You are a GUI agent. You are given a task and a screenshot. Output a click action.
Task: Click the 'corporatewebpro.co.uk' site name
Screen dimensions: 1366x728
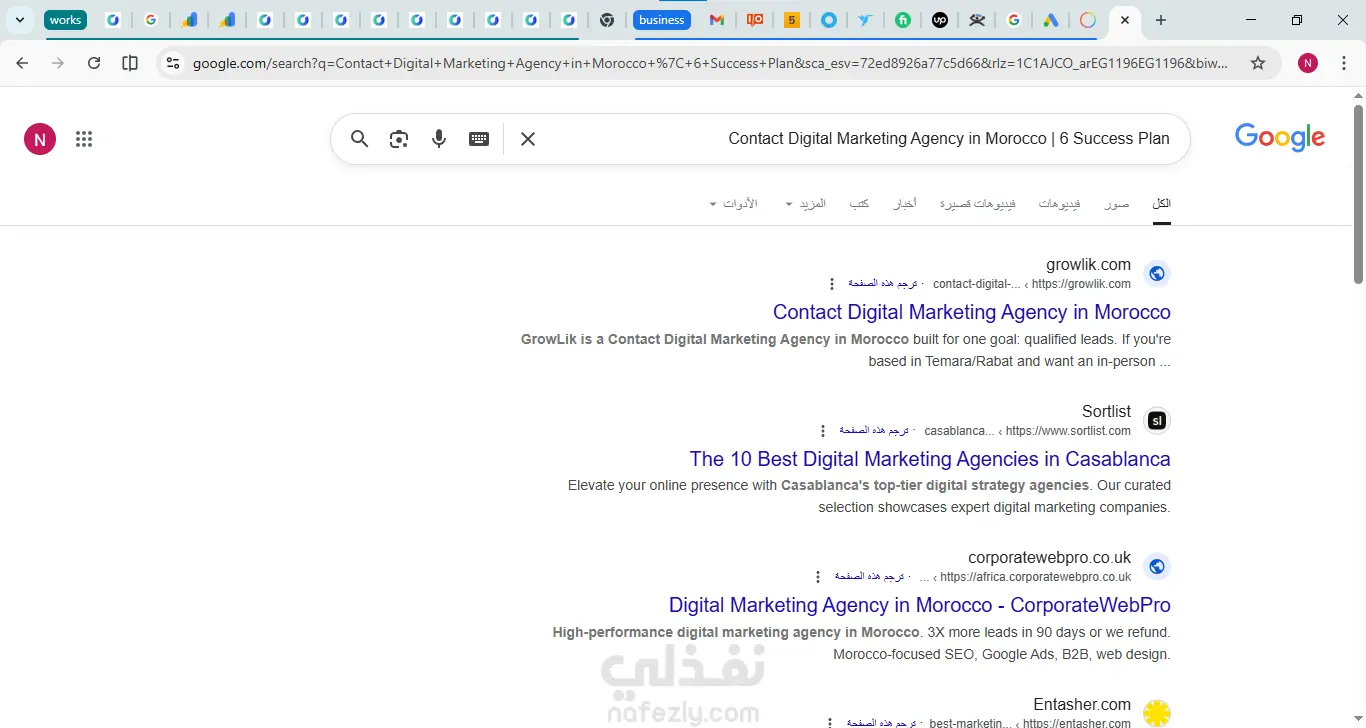pyautogui.click(x=1049, y=558)
